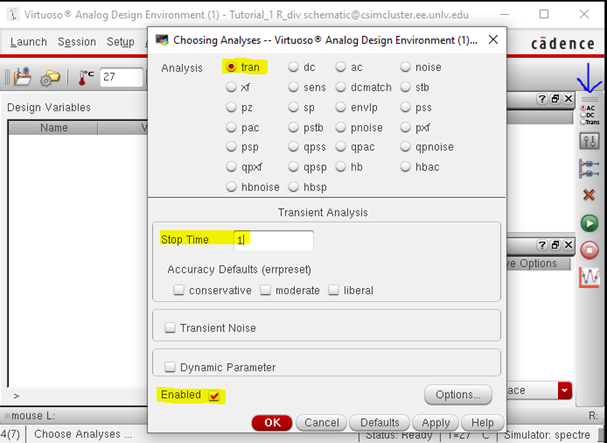
Task: Click the lower panel's question mark help icon
Action: (542, 245)
